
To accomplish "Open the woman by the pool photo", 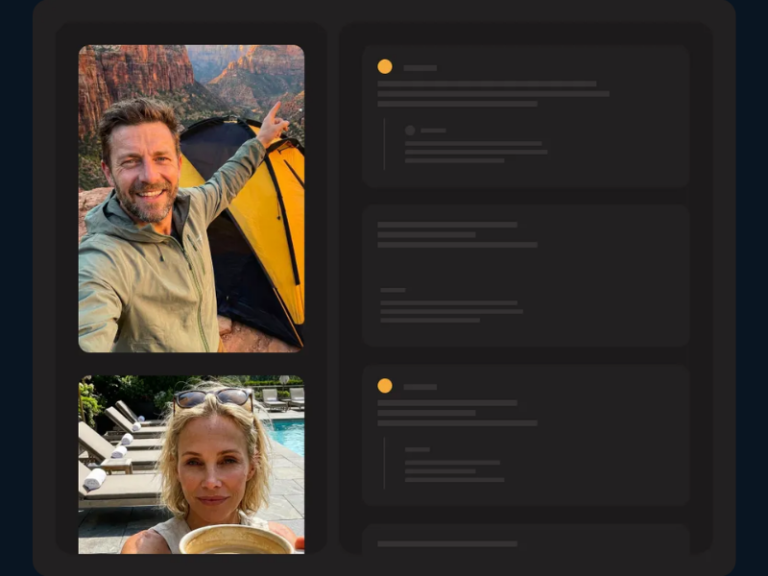I will point(192,464).
